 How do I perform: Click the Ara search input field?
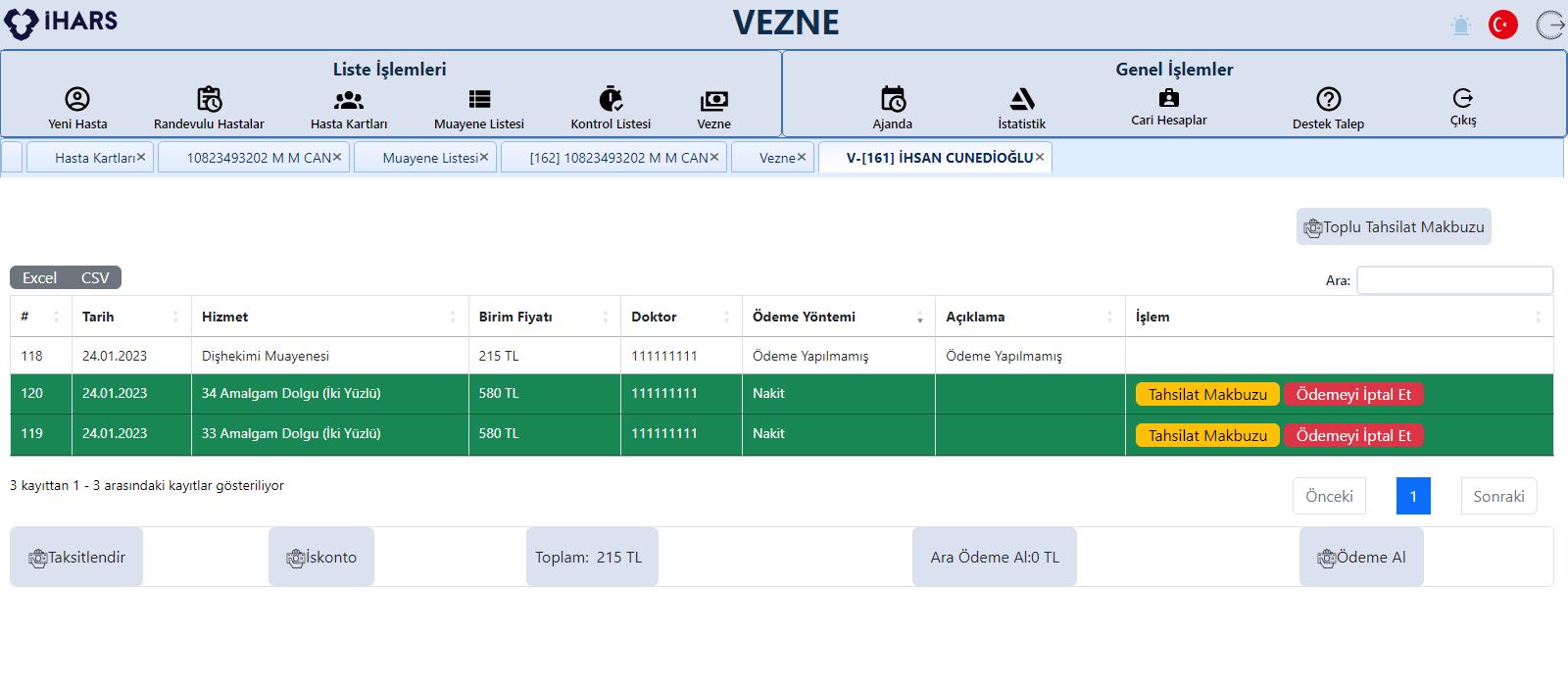tap(1454, 280)
